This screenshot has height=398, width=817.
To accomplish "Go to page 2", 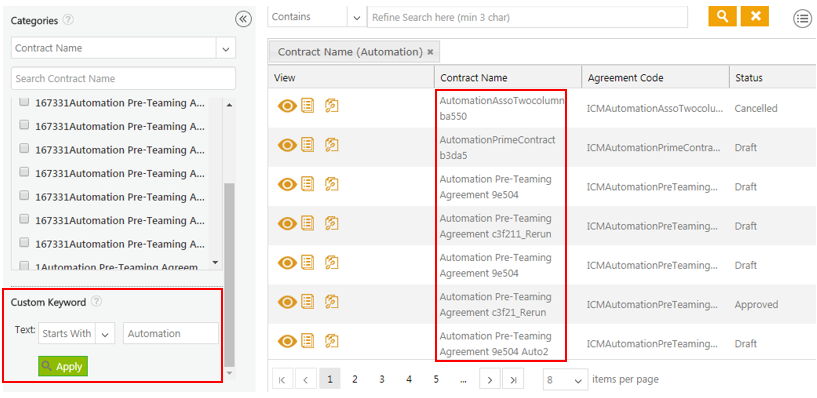I will point(355,379).
